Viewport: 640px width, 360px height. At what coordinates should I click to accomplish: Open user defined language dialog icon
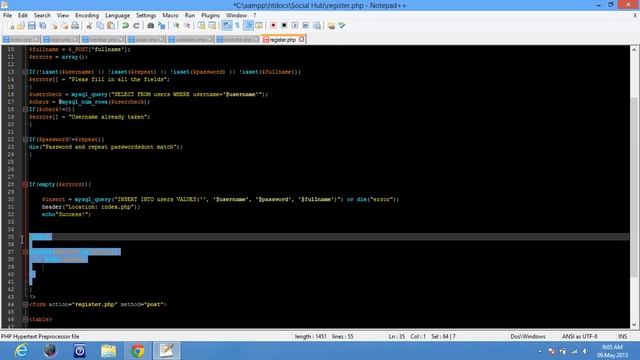click(x=259, y=26)
